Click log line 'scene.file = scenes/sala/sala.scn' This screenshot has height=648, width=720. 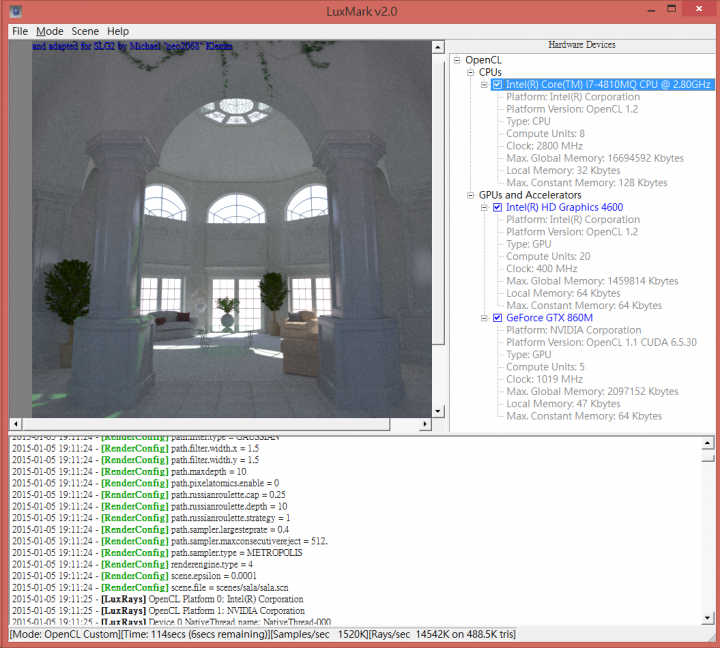click(230, 588)
